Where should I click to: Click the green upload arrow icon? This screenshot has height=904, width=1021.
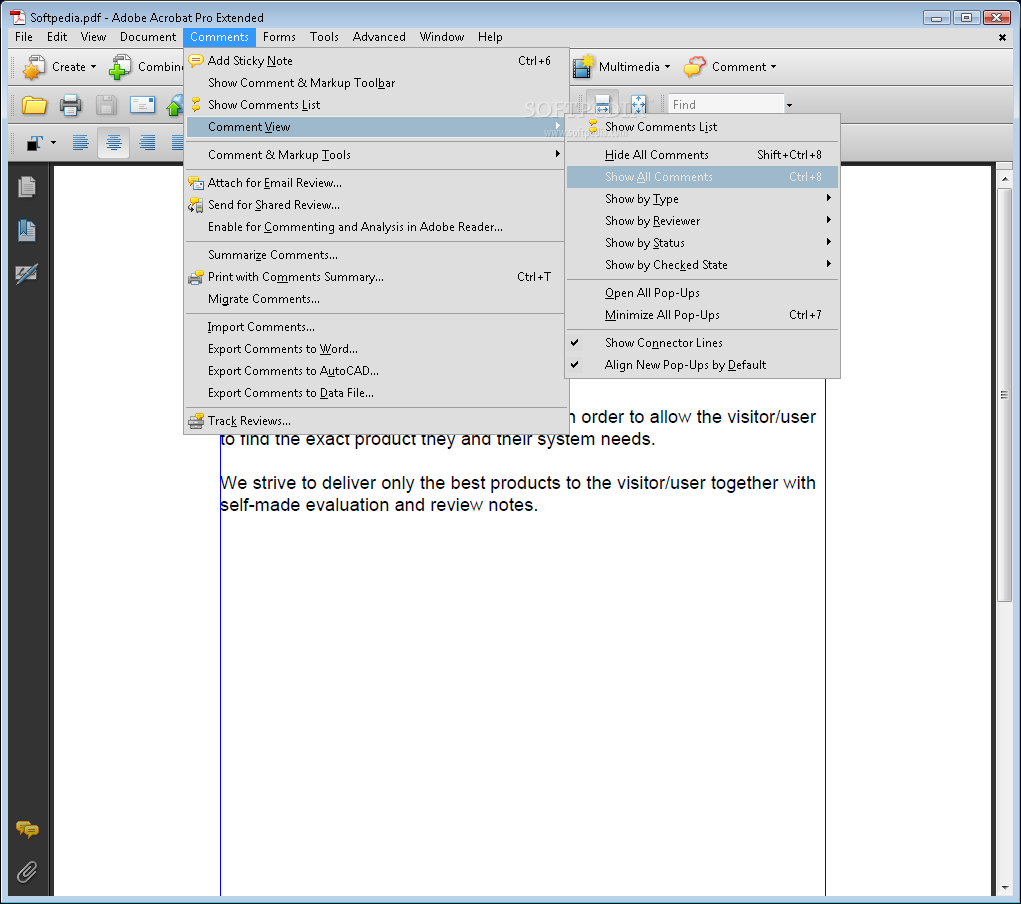click(175, 106)
